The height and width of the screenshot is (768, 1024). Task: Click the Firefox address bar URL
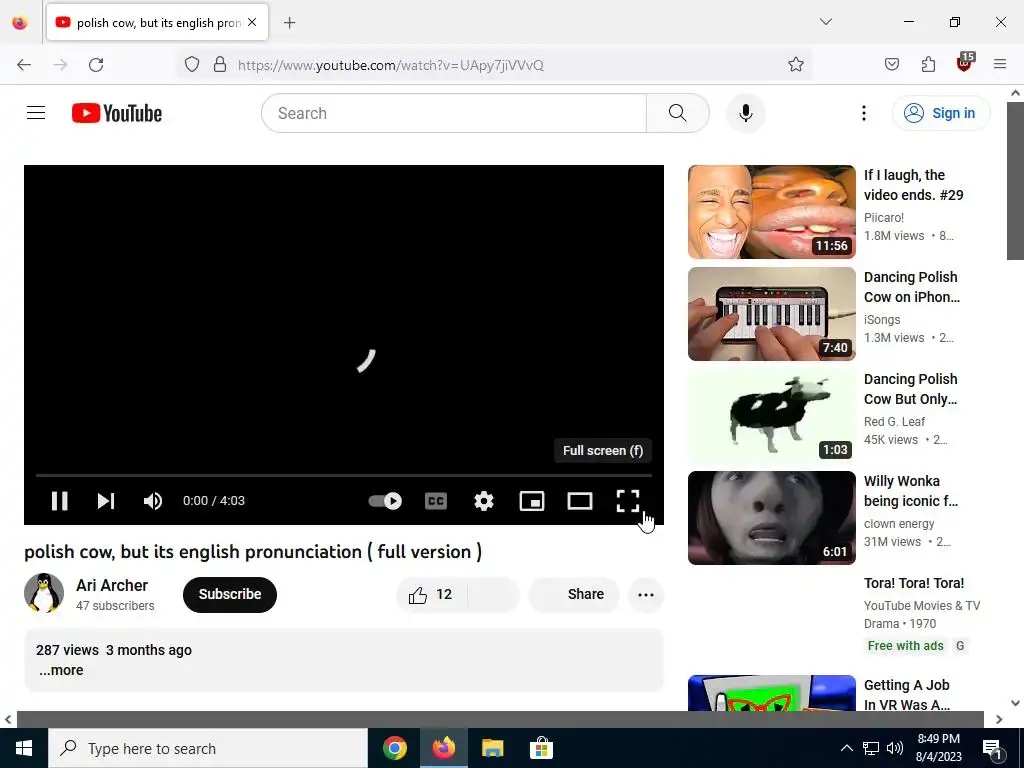pyautogui.click(x=391, y=65)
